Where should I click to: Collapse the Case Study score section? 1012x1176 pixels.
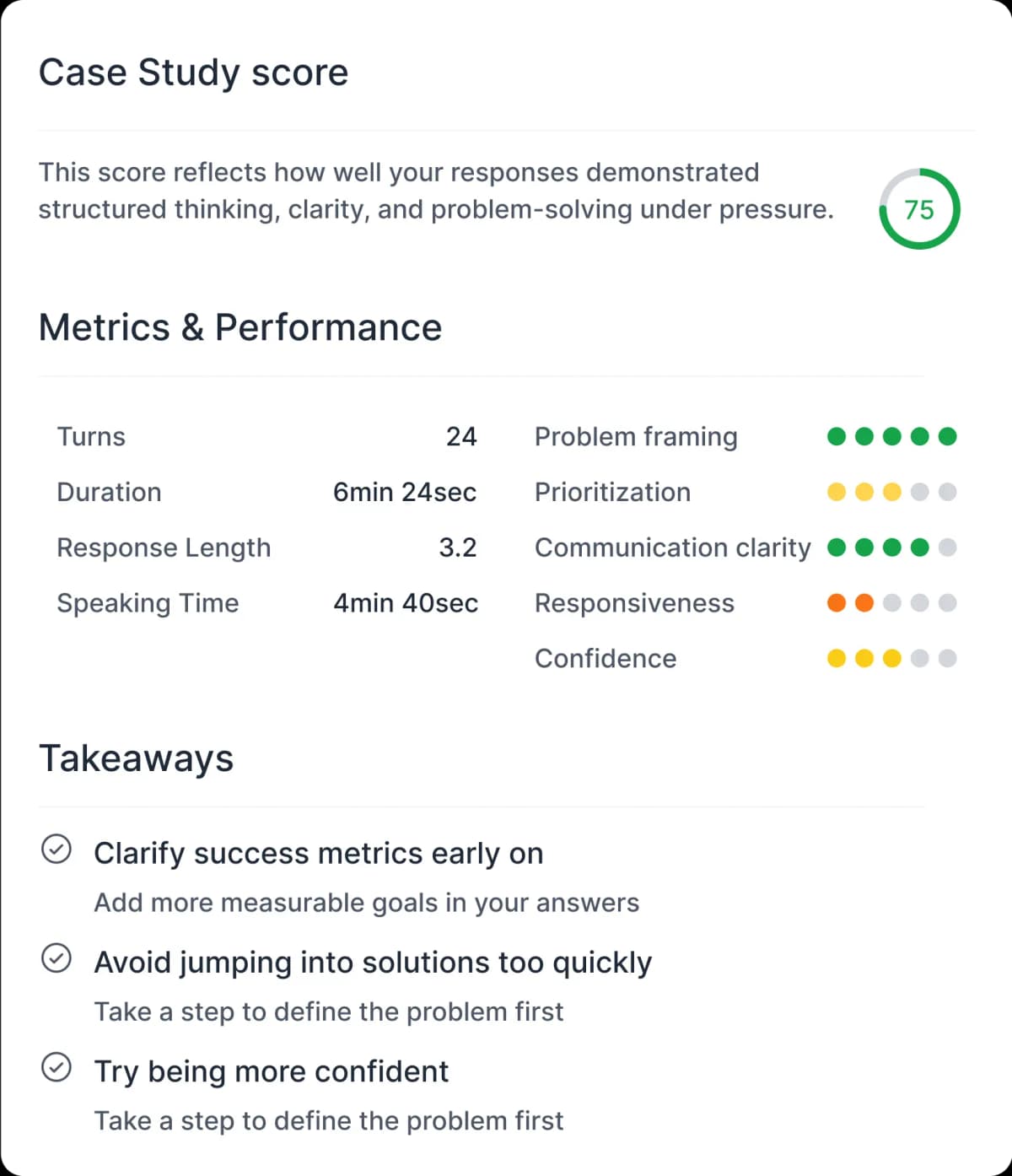click(194, 72)
